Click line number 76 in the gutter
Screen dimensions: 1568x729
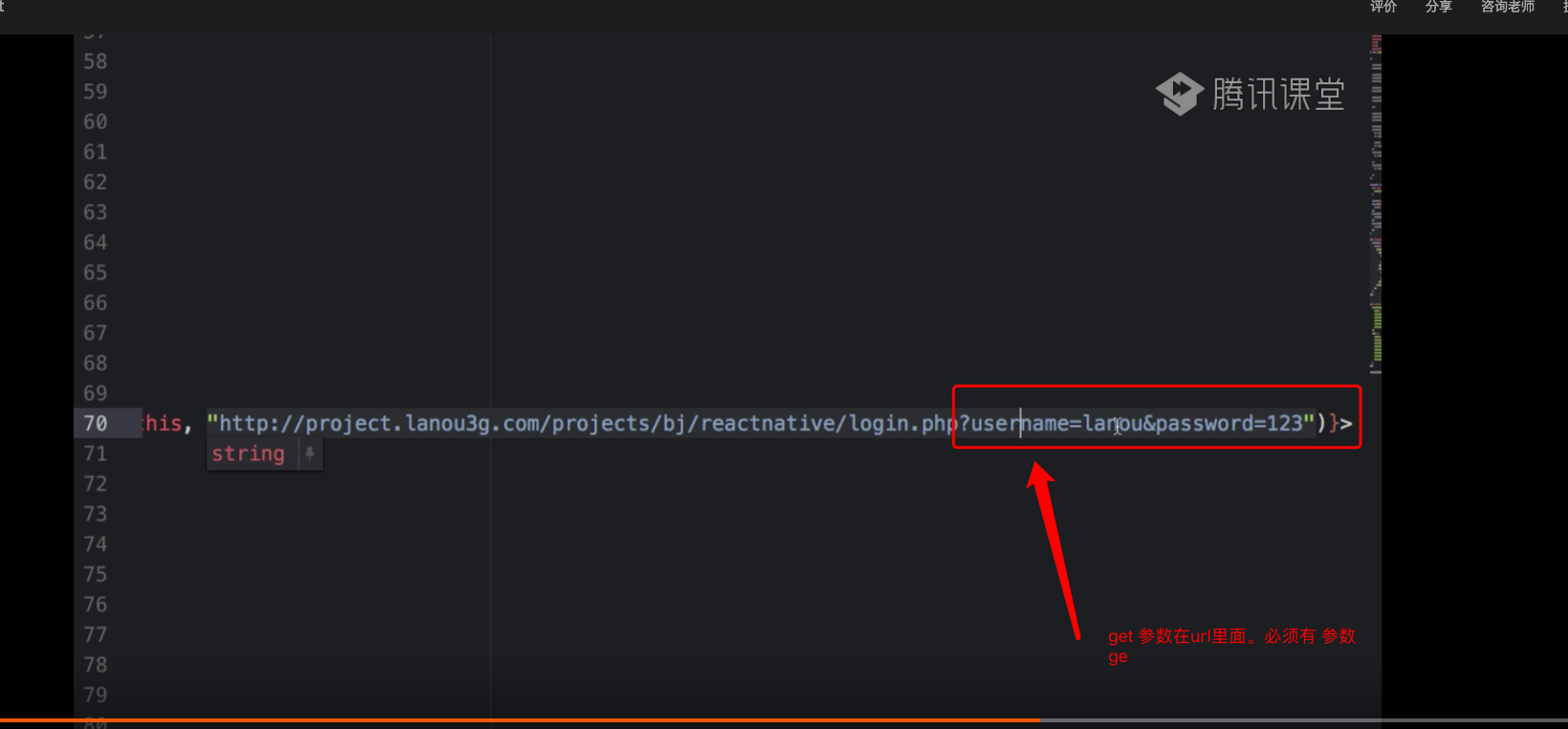point(96,604)
